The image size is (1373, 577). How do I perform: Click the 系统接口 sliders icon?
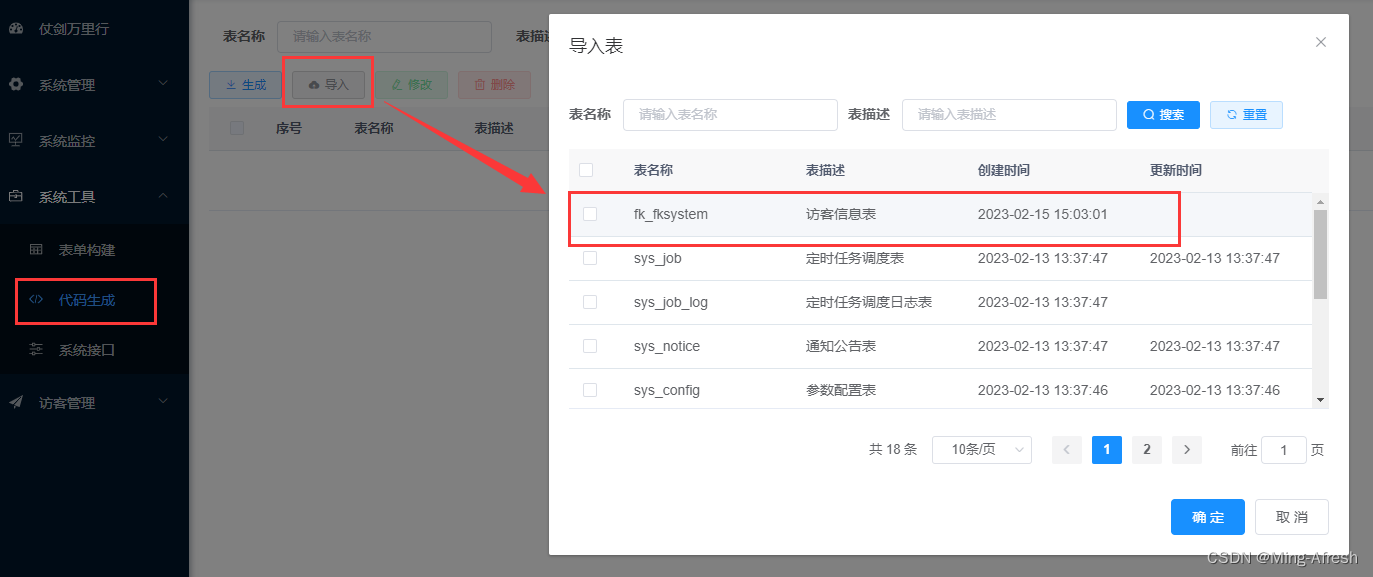coord(36,350)
